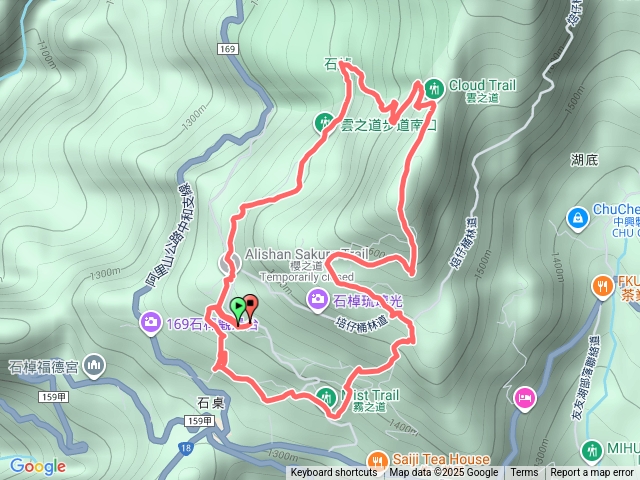Open Keyboard shortcuts
Image resolution: width=640 pixels, height=480 pixels.
334,473
